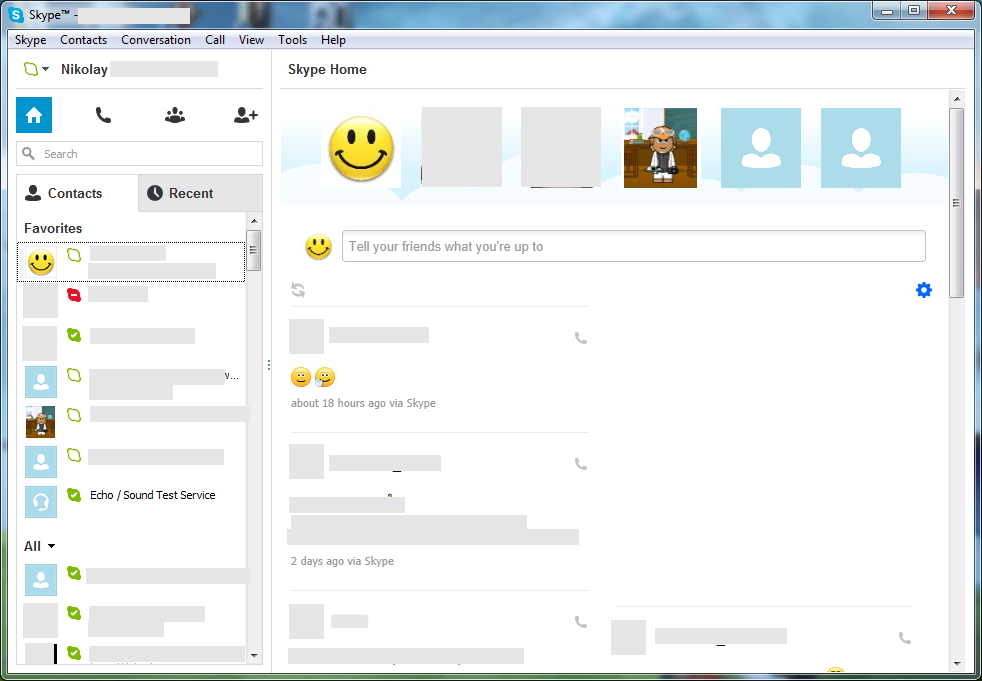Collapse the Favorites group header
Screen dimensions: 982x681
point(53,228)
